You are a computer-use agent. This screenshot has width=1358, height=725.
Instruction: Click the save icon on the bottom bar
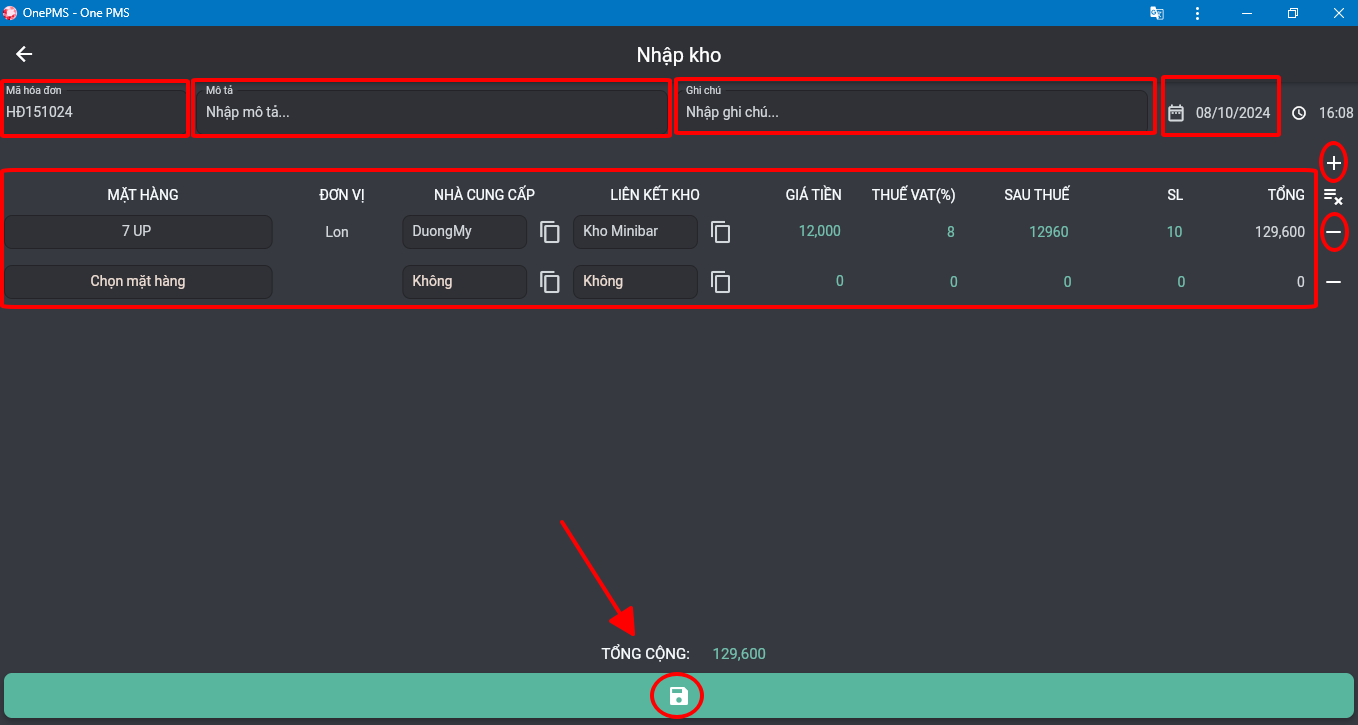(x=678, y=696)
